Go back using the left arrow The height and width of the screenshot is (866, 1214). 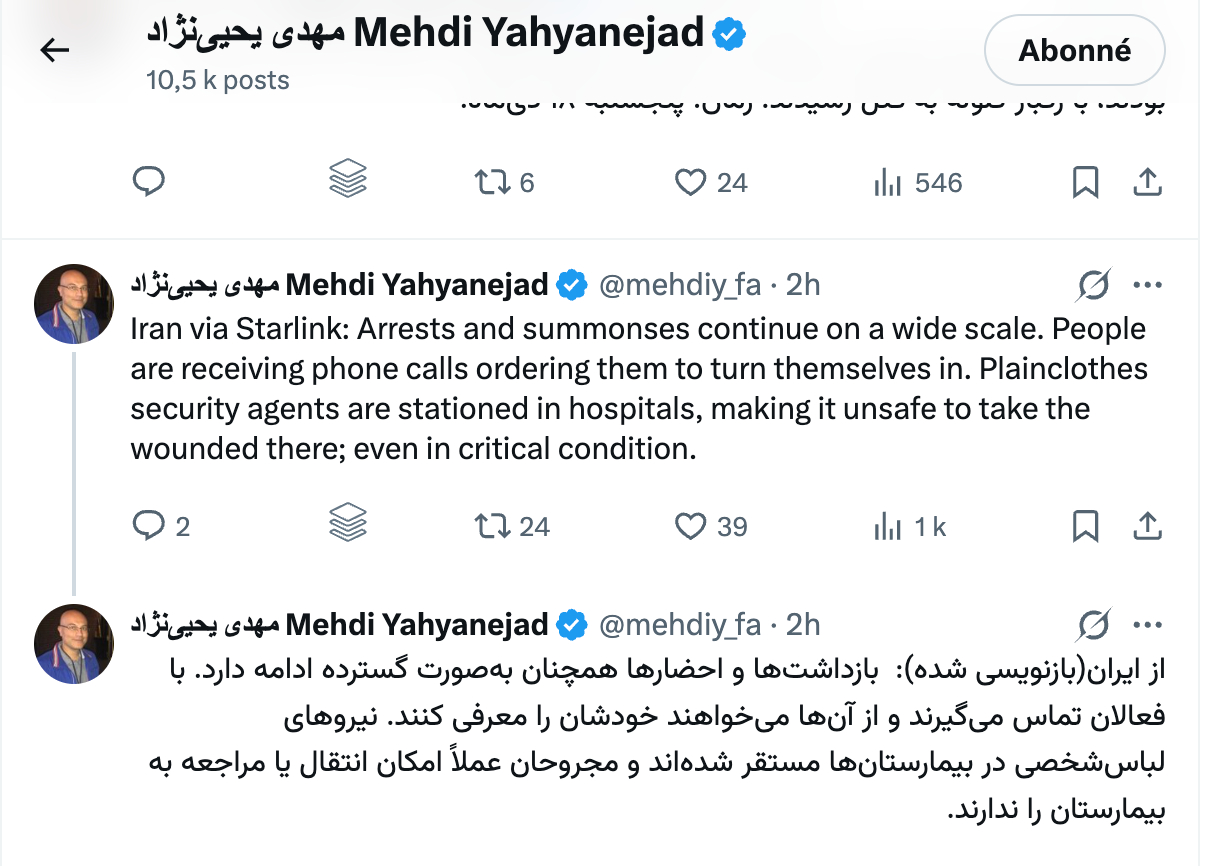coord(54,50)
